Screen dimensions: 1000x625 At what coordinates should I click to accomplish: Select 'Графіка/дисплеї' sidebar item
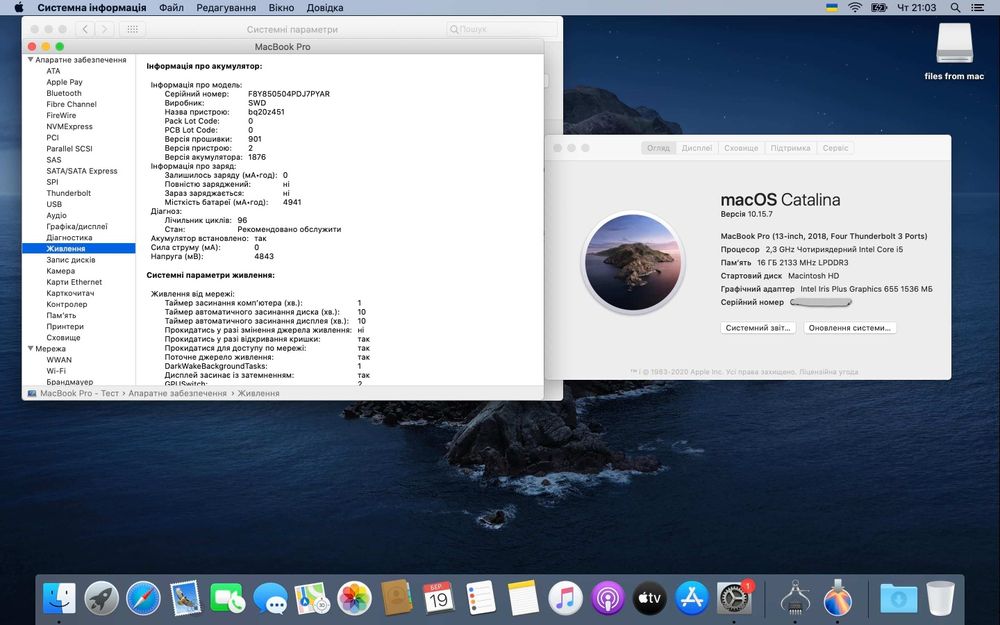pyautogui.click(x=77, y=226)
